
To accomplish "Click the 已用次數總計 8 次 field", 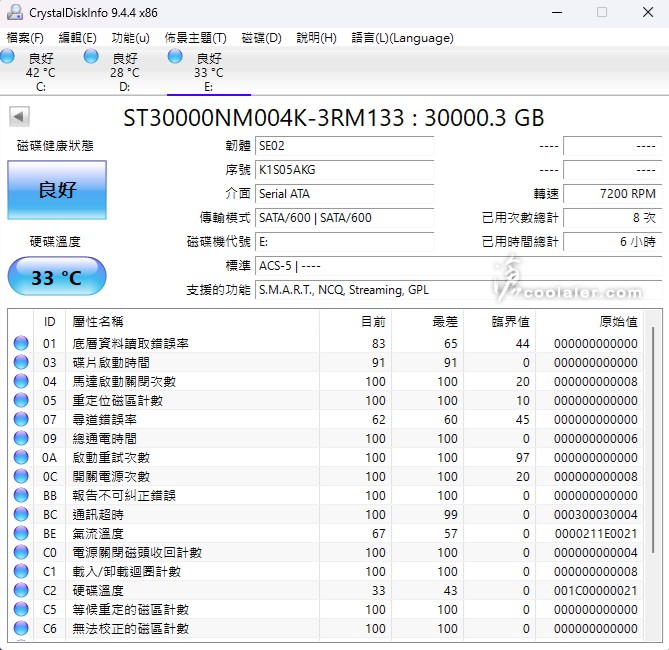I will point(613,218).
